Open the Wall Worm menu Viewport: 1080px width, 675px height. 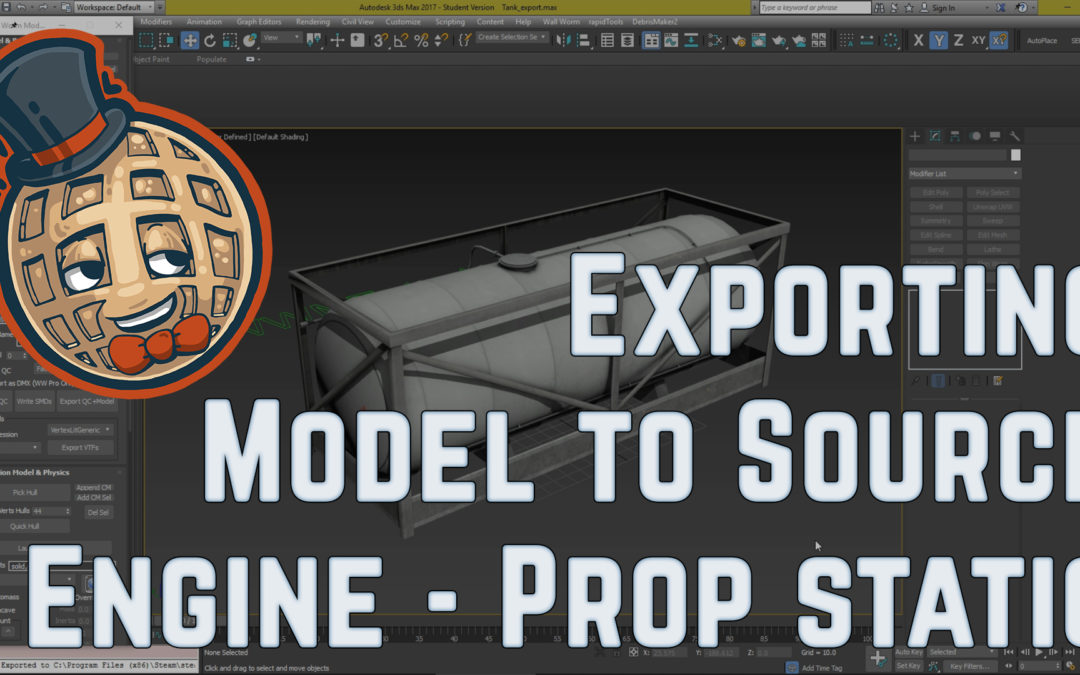pyautogui.click(x=561, y=22)
